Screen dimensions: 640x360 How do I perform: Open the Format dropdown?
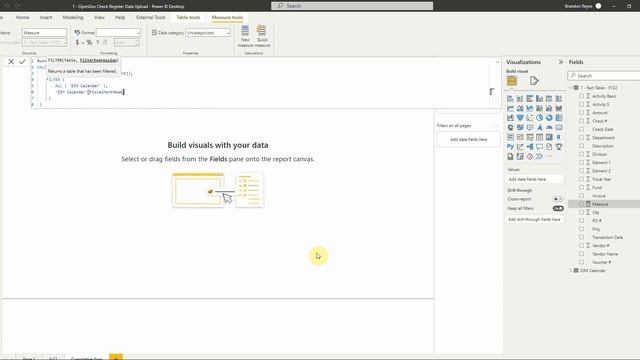pyautogui.click(x=118, y=33)
